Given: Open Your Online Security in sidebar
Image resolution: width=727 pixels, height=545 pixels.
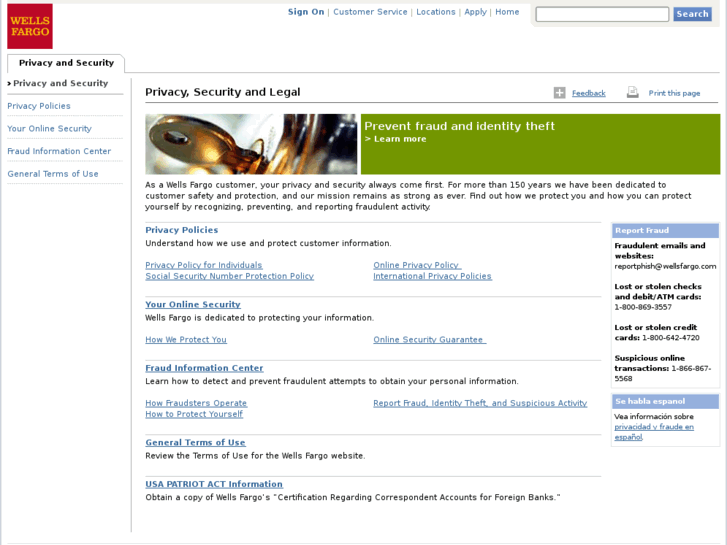Looking at the screenshot, I should tap(50, 129).
